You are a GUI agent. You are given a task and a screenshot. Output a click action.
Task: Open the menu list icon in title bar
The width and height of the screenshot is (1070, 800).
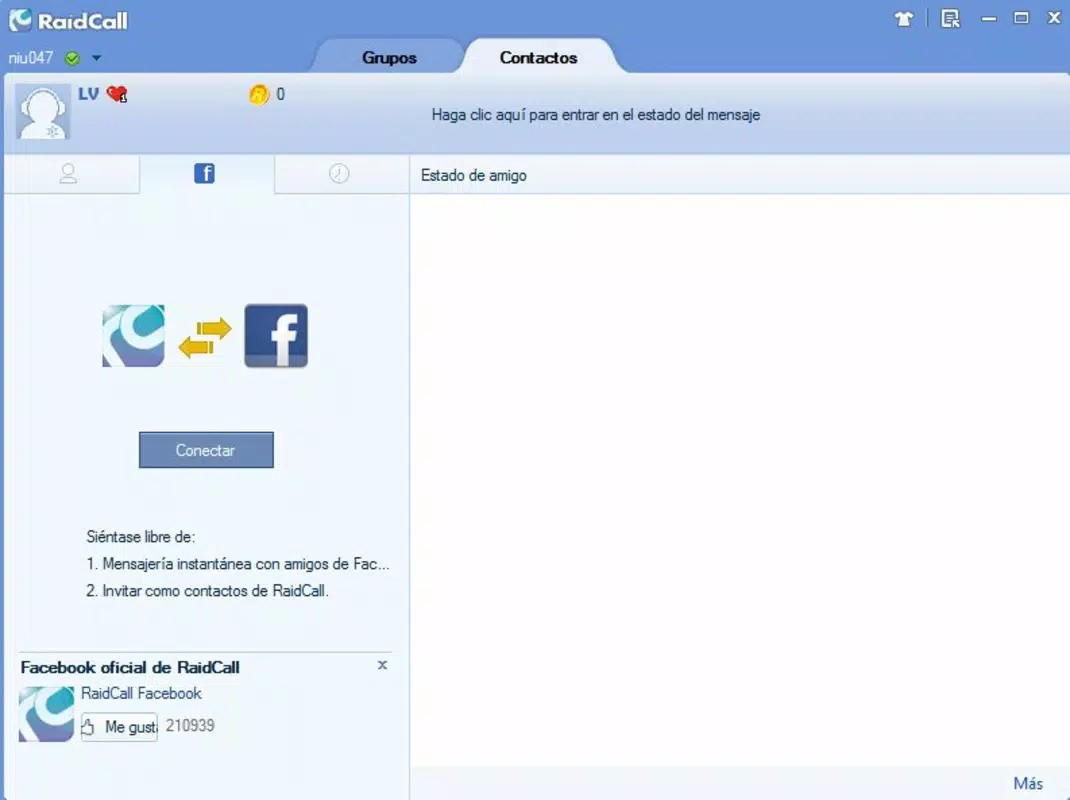click(950, 19)
